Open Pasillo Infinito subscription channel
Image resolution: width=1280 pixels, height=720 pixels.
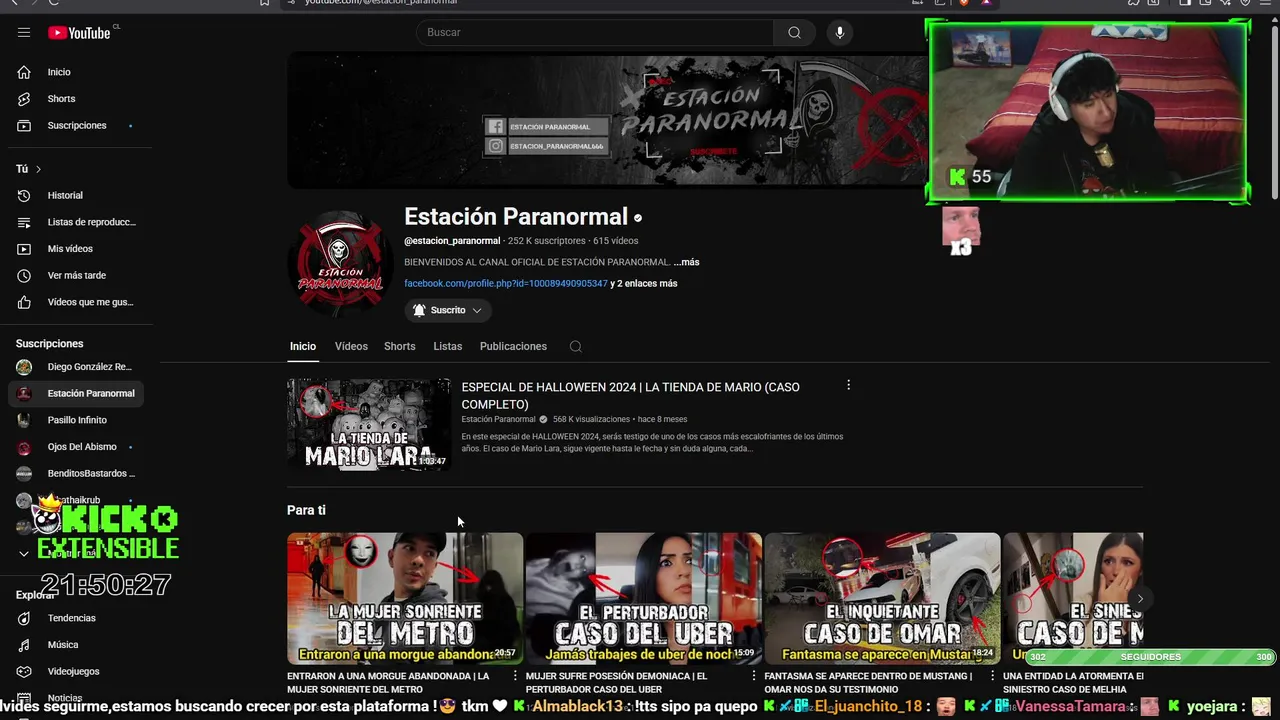(76, 420)
